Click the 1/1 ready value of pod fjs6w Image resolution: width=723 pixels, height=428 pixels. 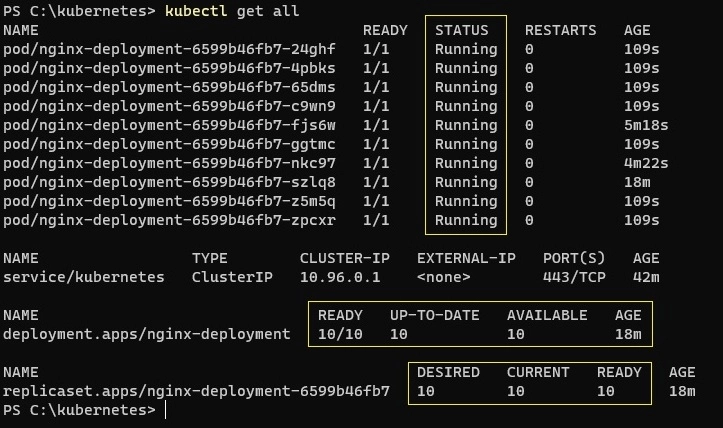point(376,125)
